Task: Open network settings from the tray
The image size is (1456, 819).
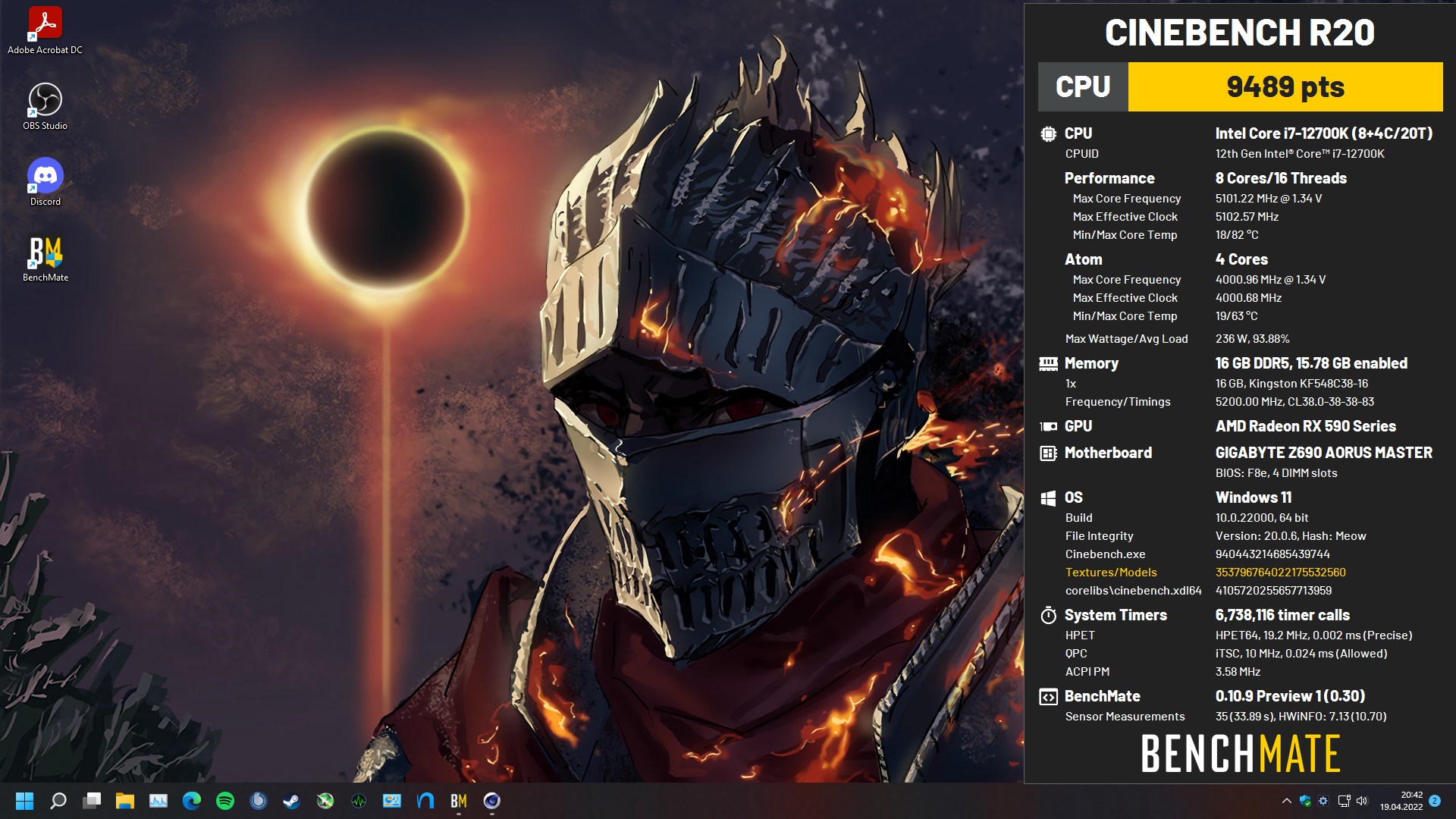Action: tap(1344, 801)
